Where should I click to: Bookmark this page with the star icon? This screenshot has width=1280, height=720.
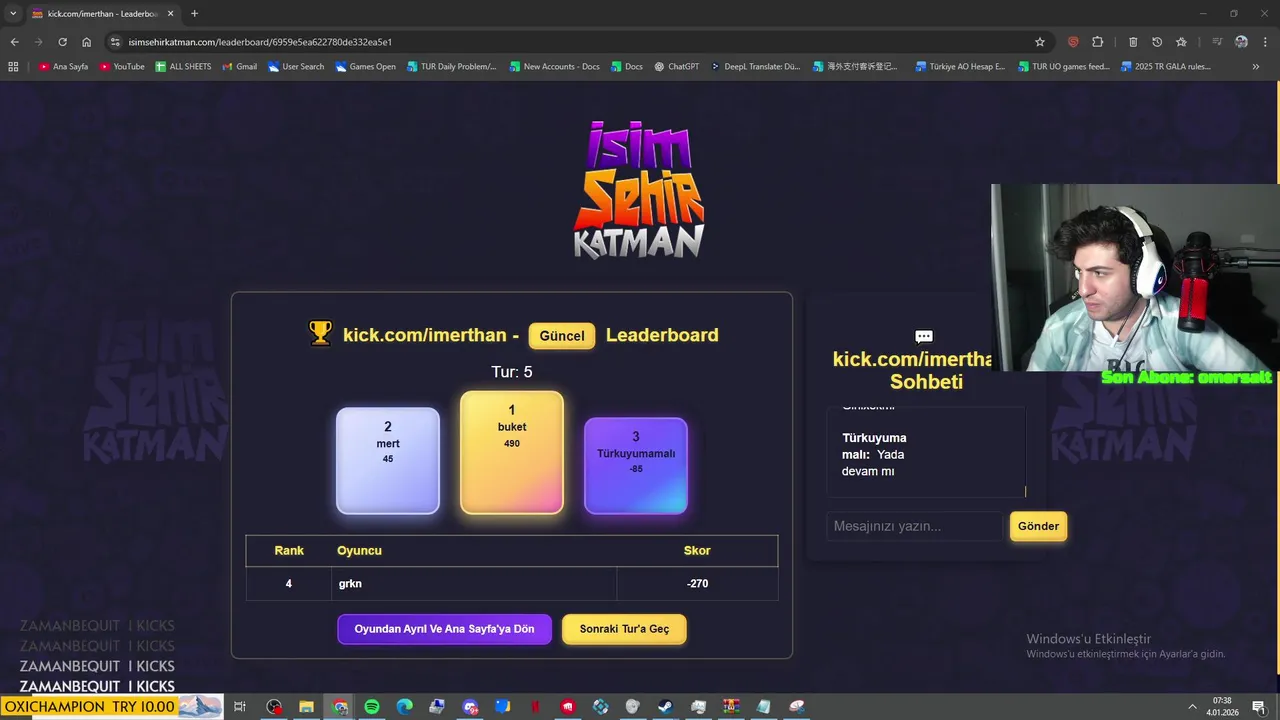tap(1040, 42)
